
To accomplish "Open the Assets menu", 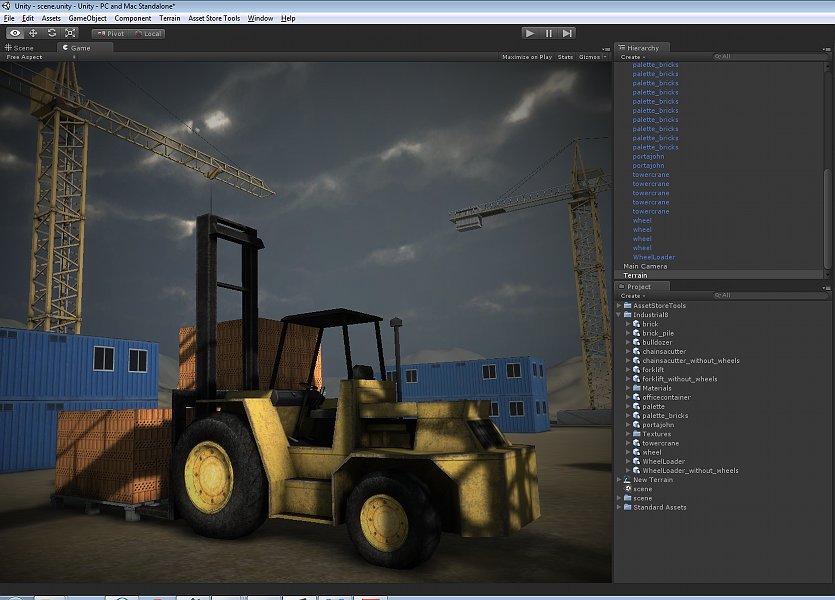I will click(51, 18).
